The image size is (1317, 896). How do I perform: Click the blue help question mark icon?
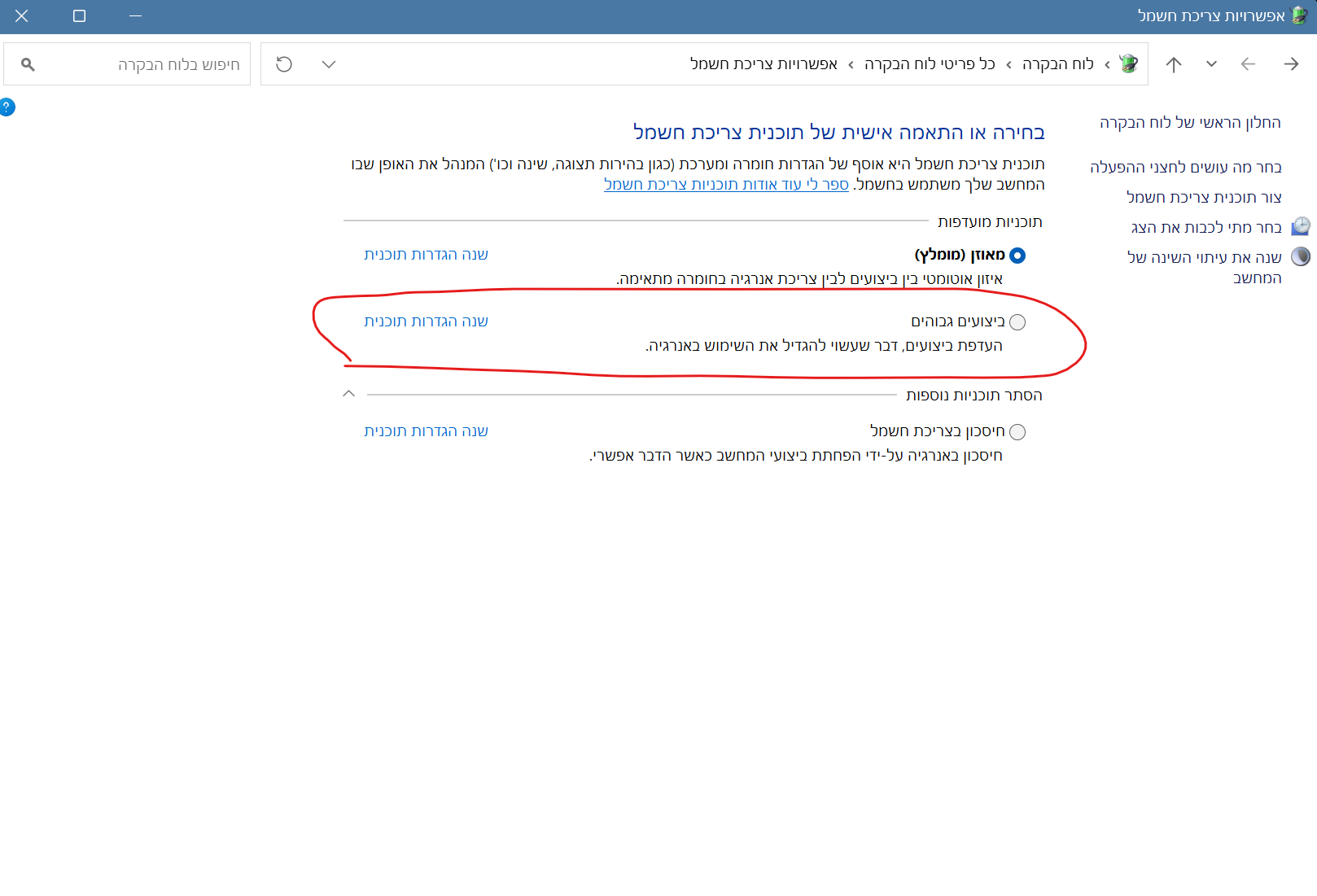7,107
